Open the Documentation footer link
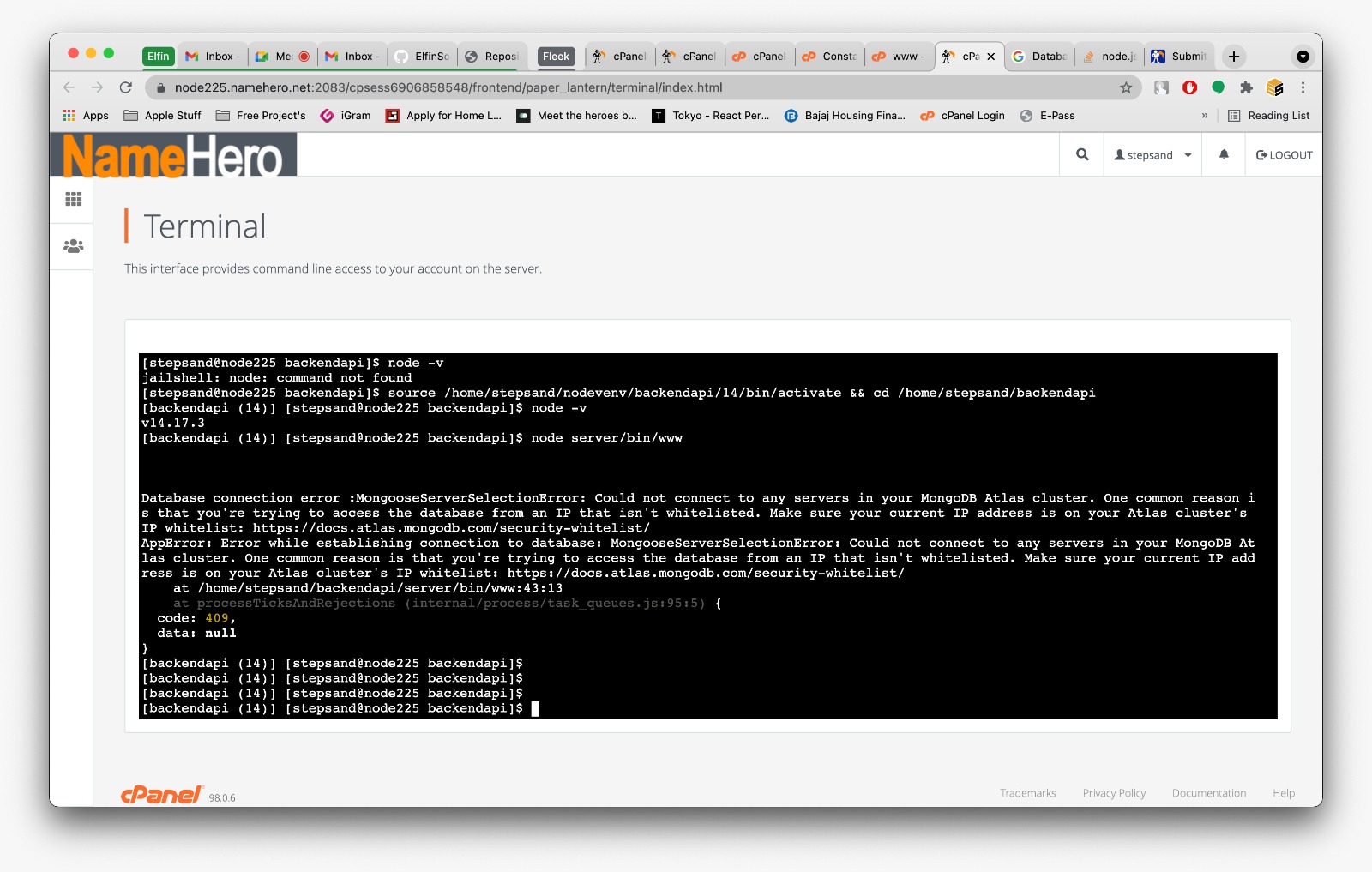The width and height of the screenshot is (1372, 872). (x=1208, y=793)
